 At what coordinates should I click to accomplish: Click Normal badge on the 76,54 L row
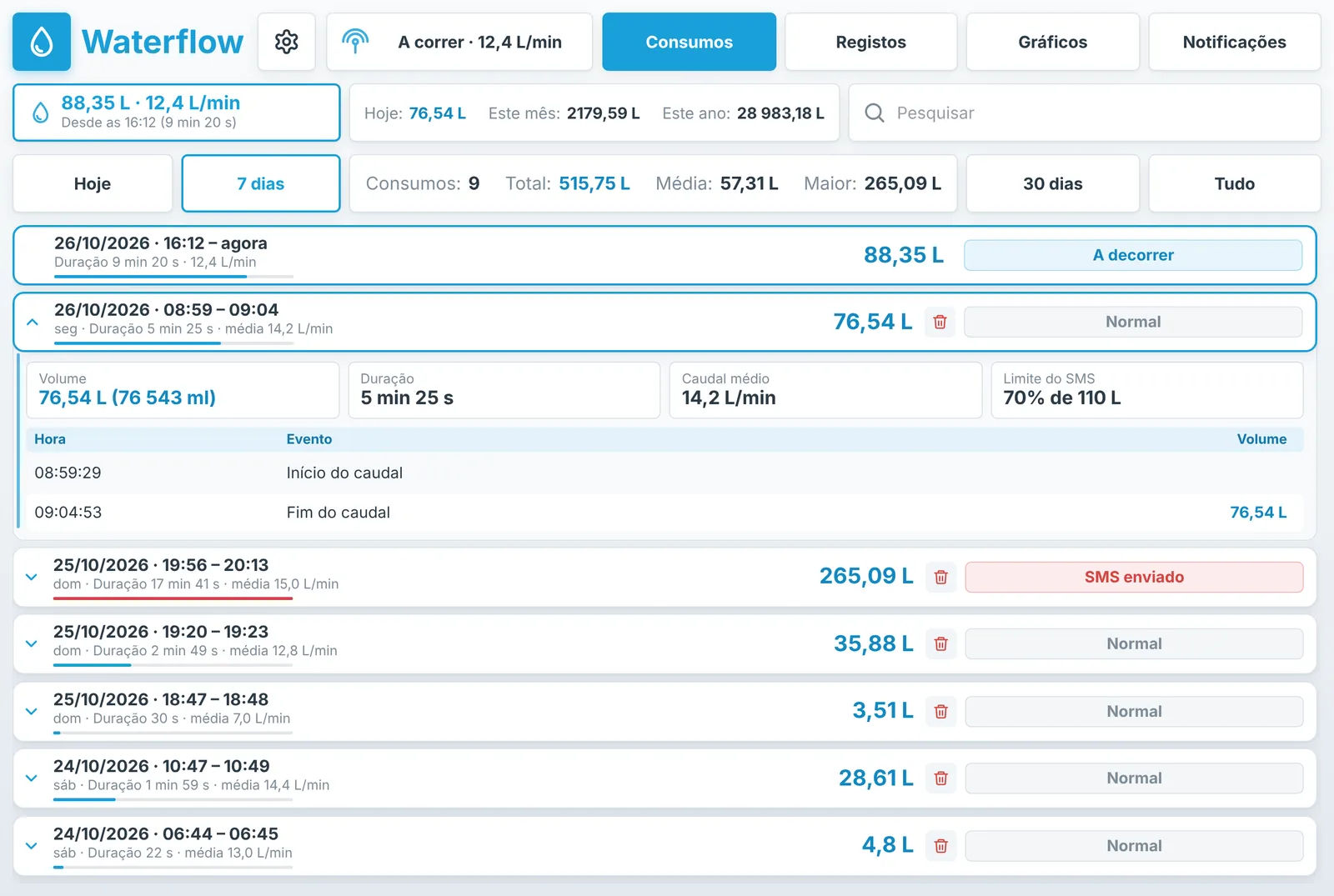pos(1133,322)
